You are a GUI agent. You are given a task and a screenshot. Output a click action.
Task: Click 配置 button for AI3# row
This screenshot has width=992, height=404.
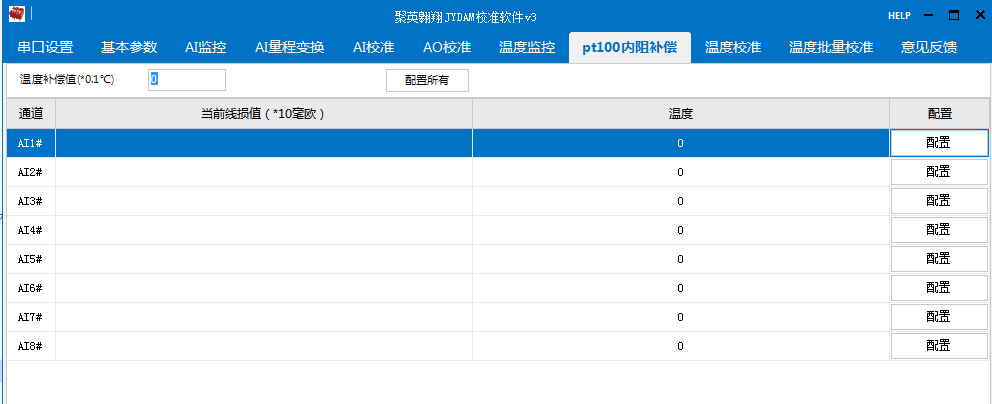(938, 201)
